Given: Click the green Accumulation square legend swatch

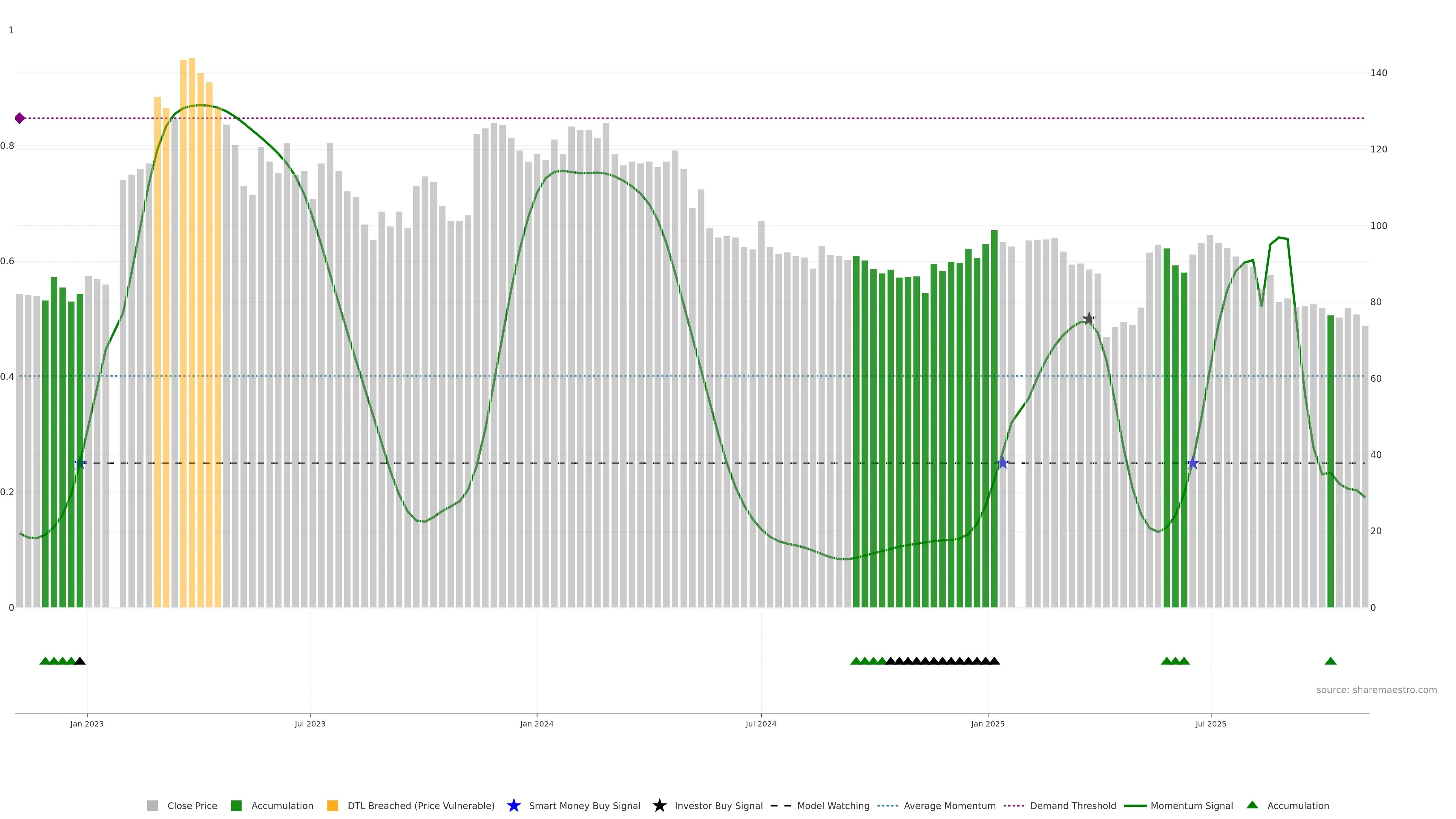Looking at the screenshot, I should (236, 805).
